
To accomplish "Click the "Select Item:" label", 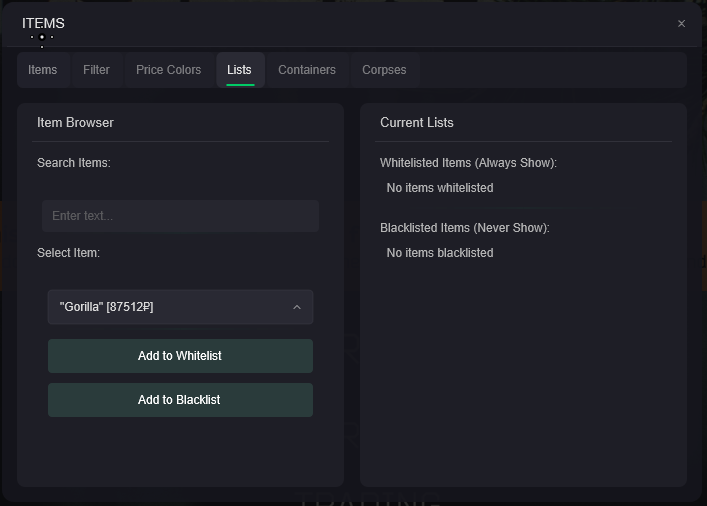I will point(68,253).
